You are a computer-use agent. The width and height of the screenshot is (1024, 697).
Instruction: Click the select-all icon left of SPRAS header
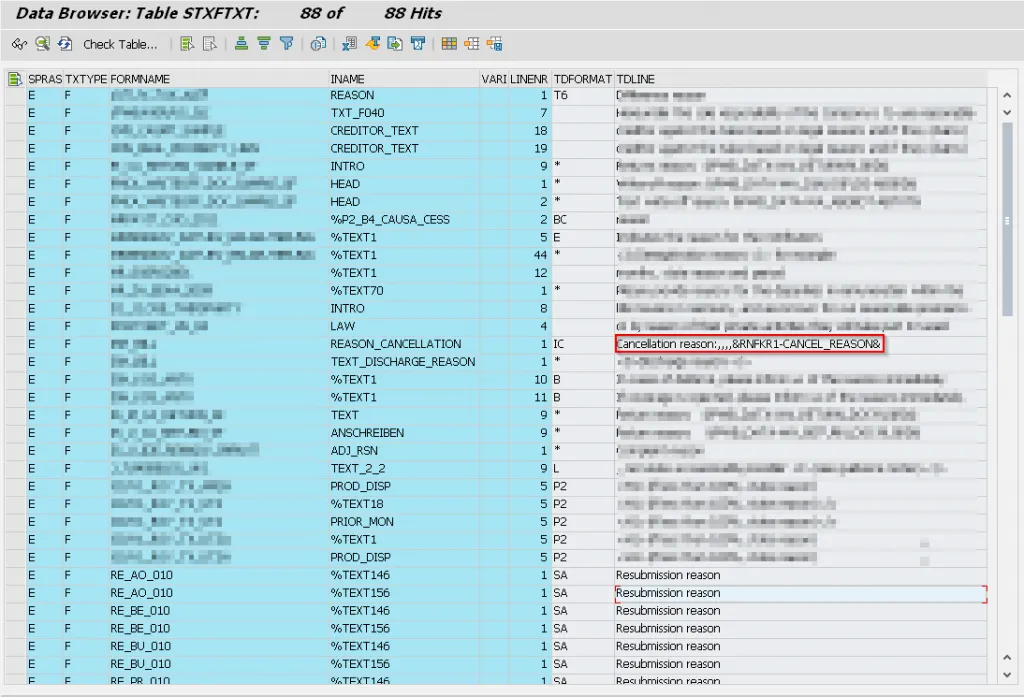(14, 79)
